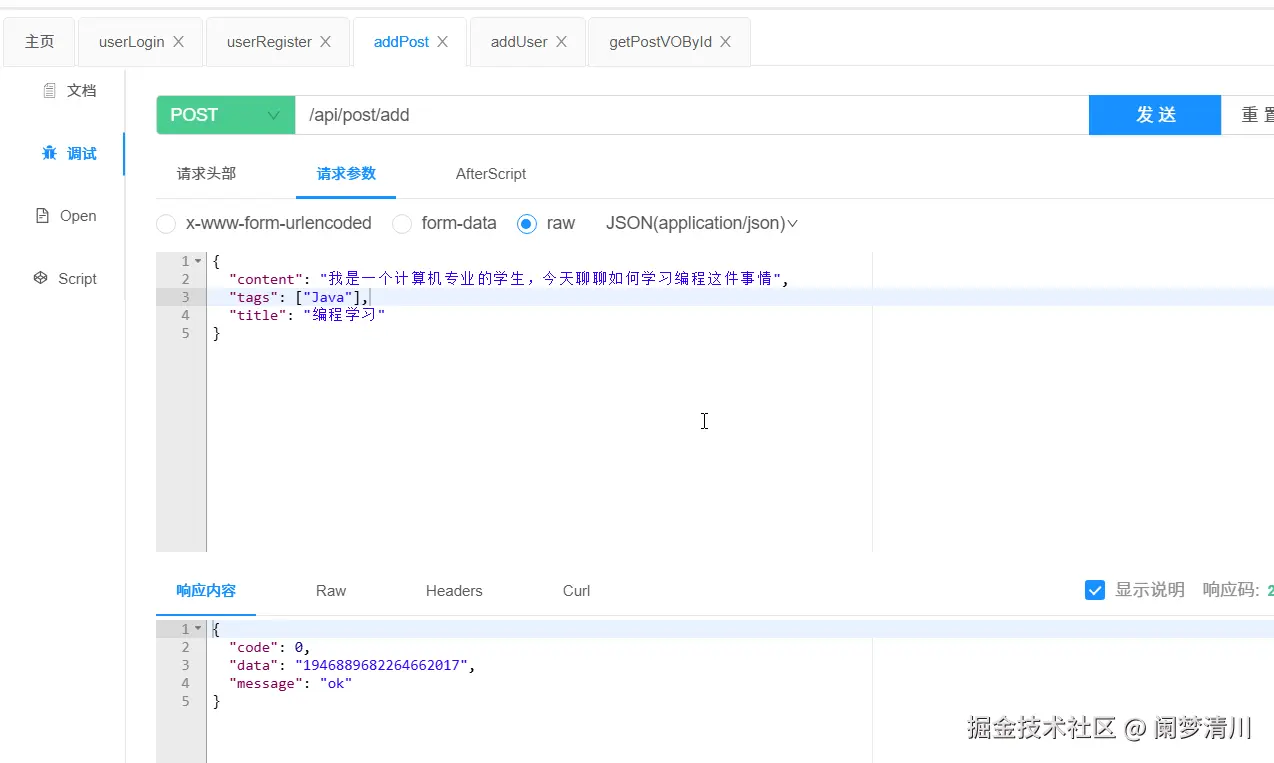
Task: Close the userRegister tab
Action: (x=325, y=42)
